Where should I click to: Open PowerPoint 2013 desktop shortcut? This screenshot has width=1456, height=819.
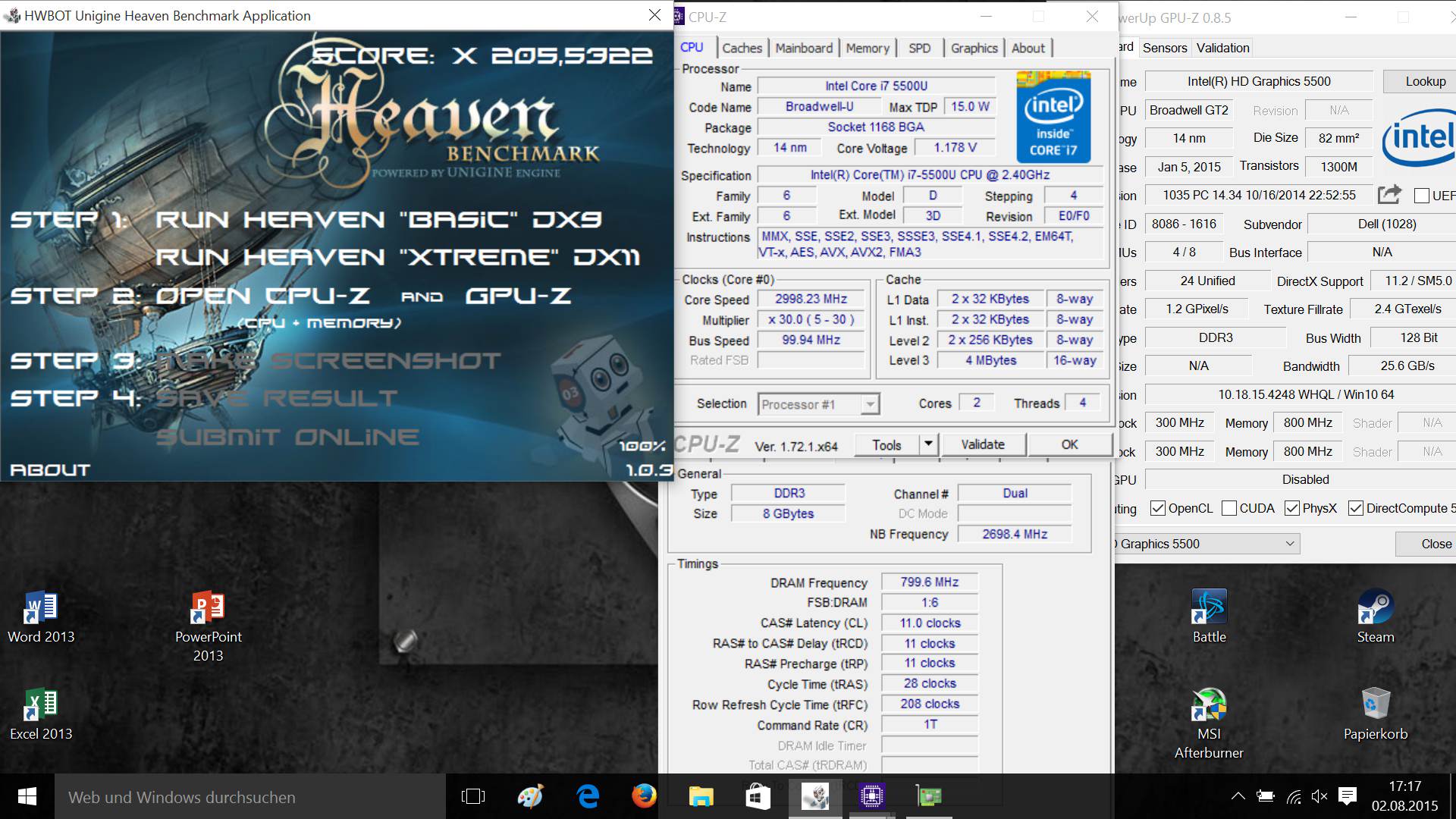(208, 626)
